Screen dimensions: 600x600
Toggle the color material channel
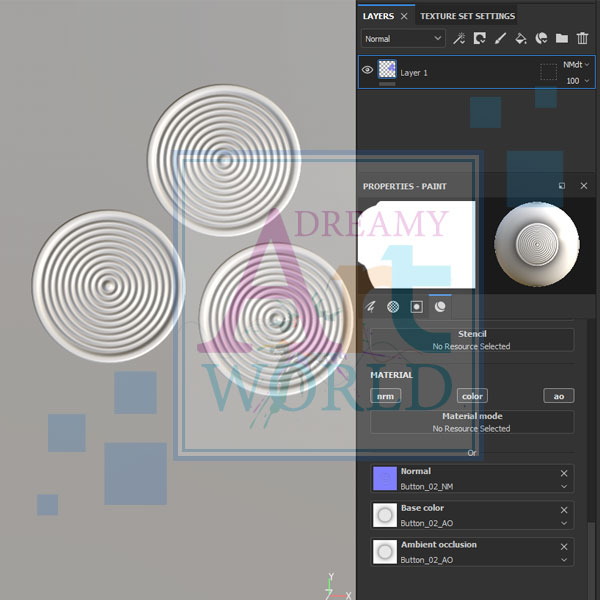click(472, 396)
